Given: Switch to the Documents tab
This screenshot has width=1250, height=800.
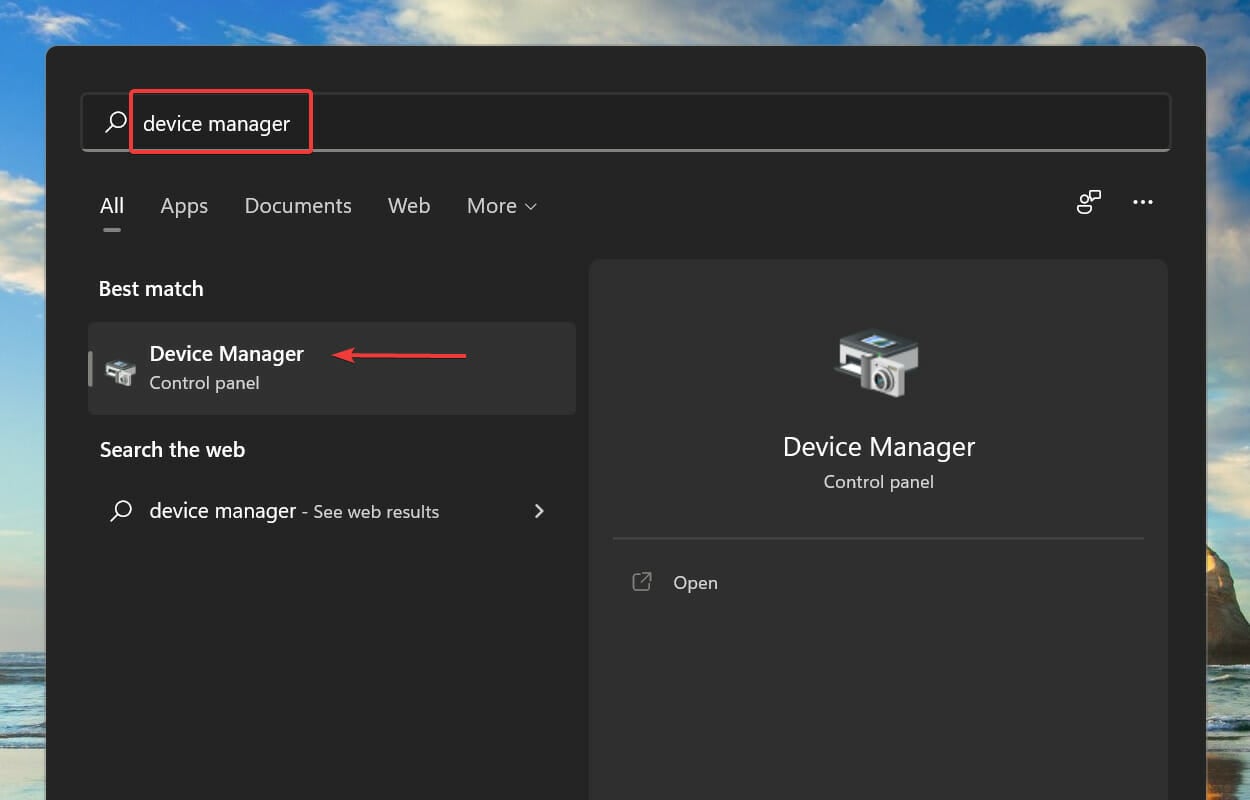Looking at the screenshot, I should pos(298,206).
